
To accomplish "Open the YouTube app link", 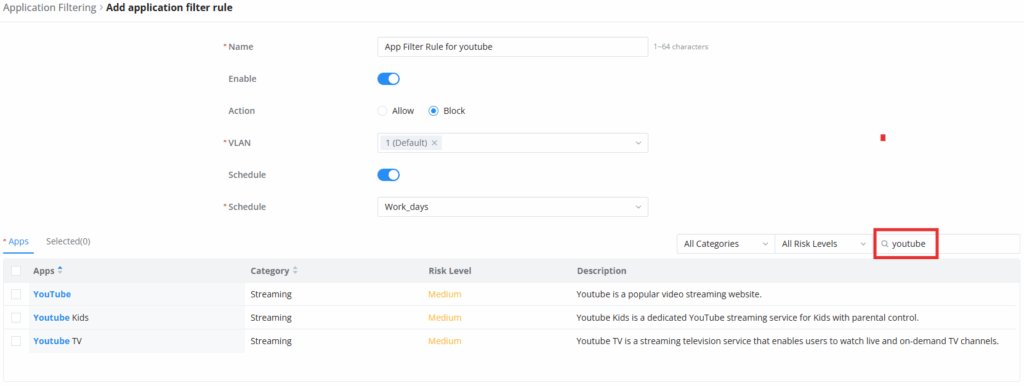I will (52, 295).
